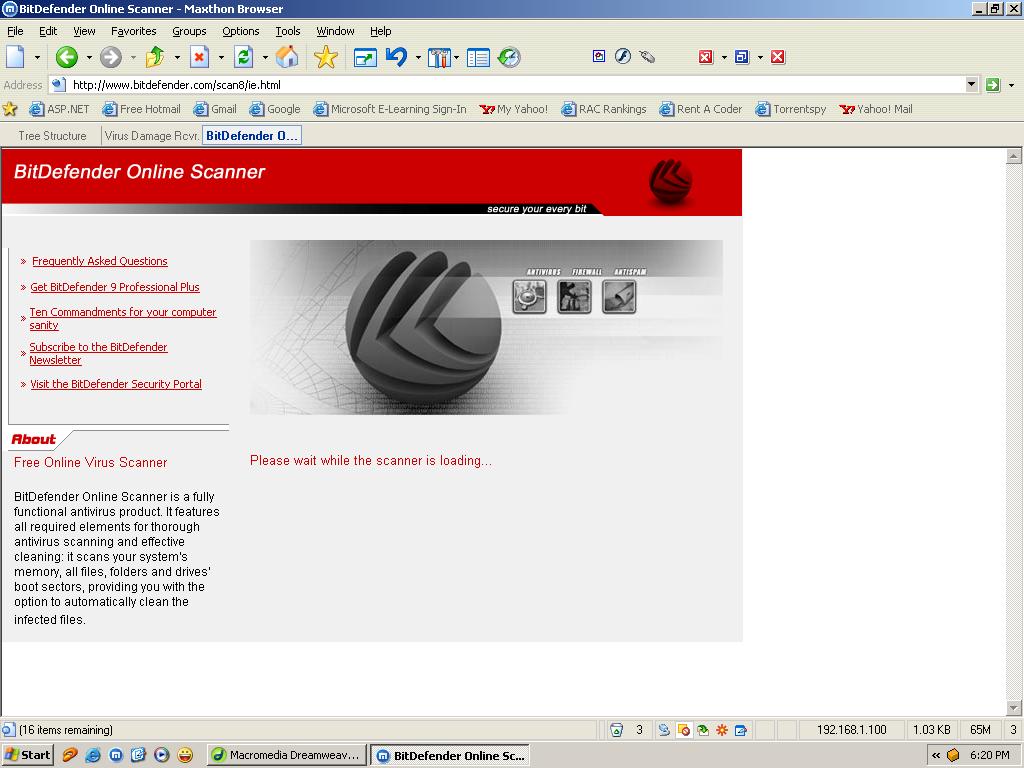Expand the Up button dropdown arrow
This screenshot has width=1024, height=768.
pyautogui.click(x=177, y=57)
